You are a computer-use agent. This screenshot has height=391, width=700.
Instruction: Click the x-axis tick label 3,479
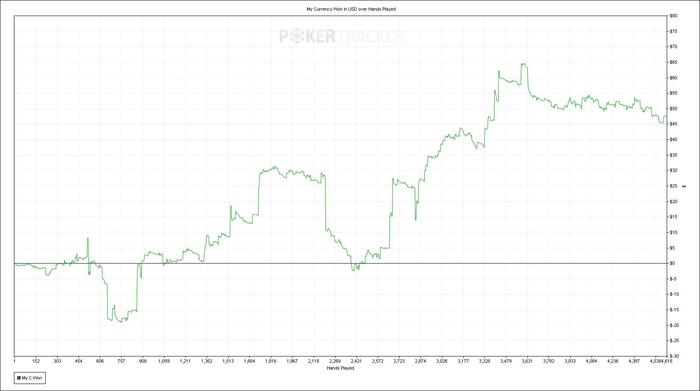[x=506, y=361]
